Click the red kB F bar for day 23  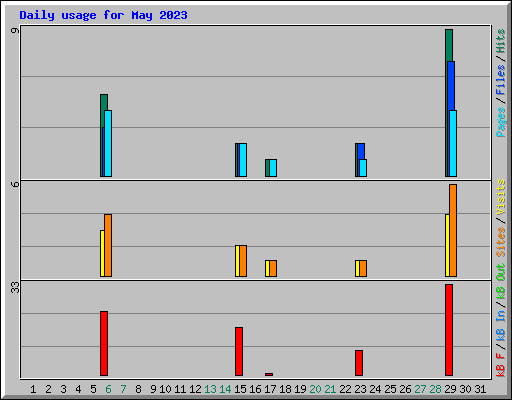[x=359, y=363]
